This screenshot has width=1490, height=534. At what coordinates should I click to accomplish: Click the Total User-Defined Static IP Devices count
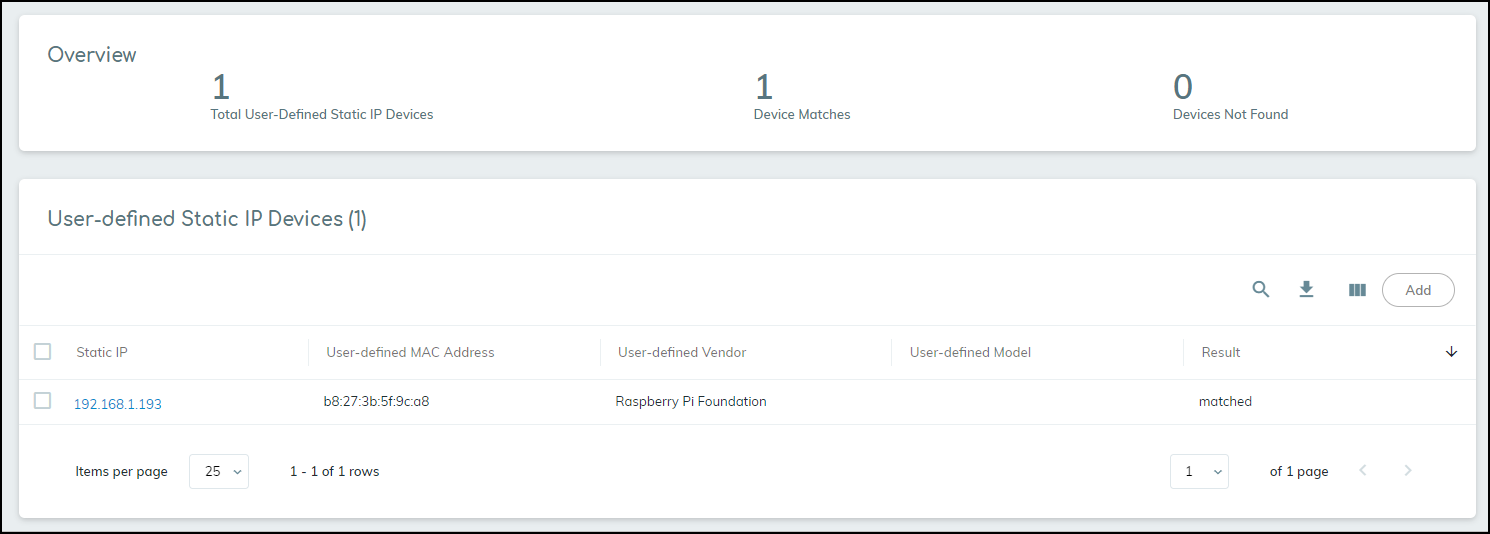pyautogui.click(x=221, y=88)
